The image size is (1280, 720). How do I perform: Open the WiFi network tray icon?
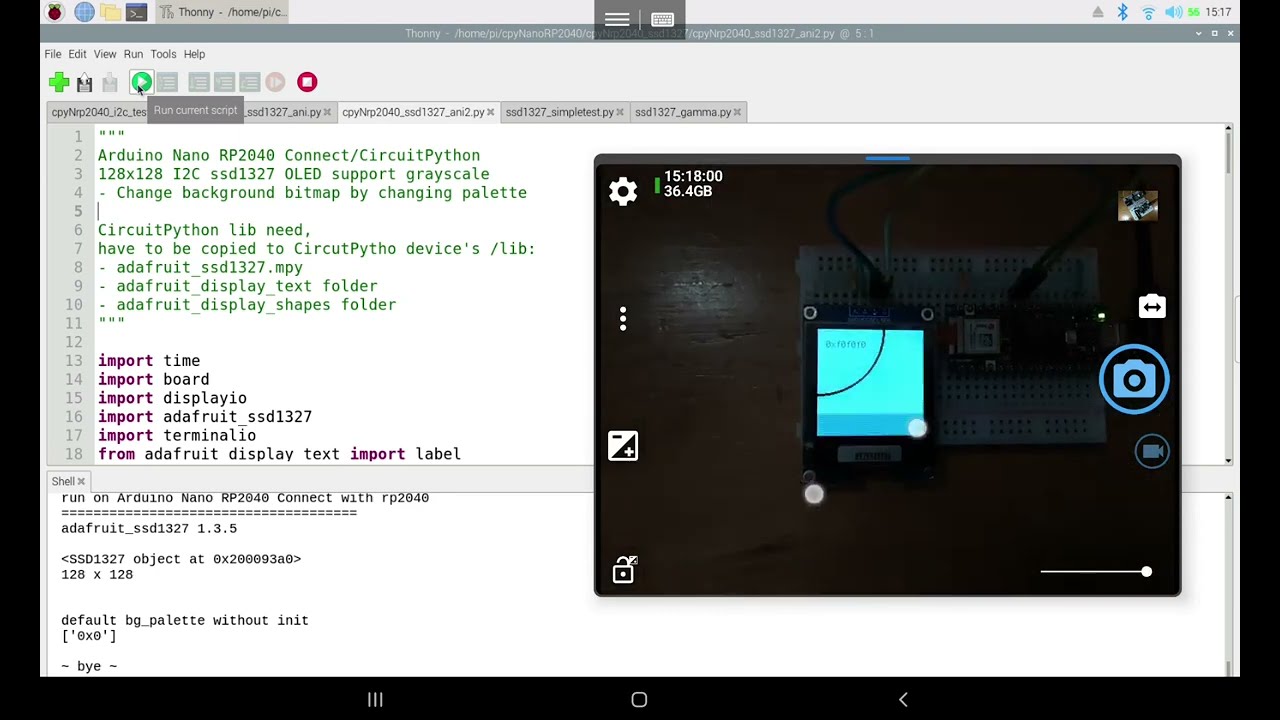coord(1148,12)
